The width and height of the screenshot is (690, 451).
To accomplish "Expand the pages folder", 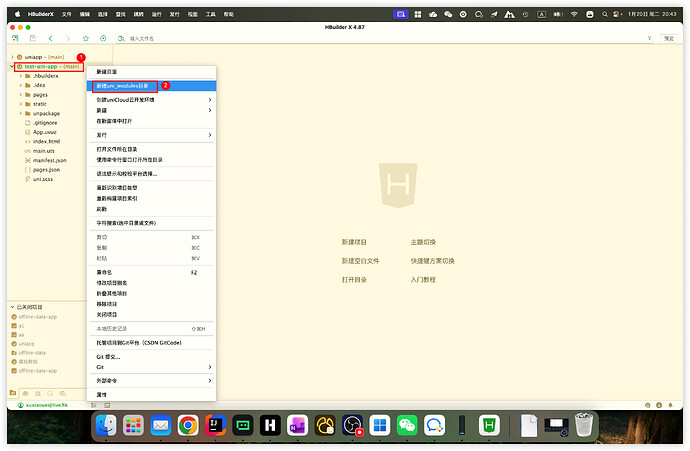I will coord(20,94).
